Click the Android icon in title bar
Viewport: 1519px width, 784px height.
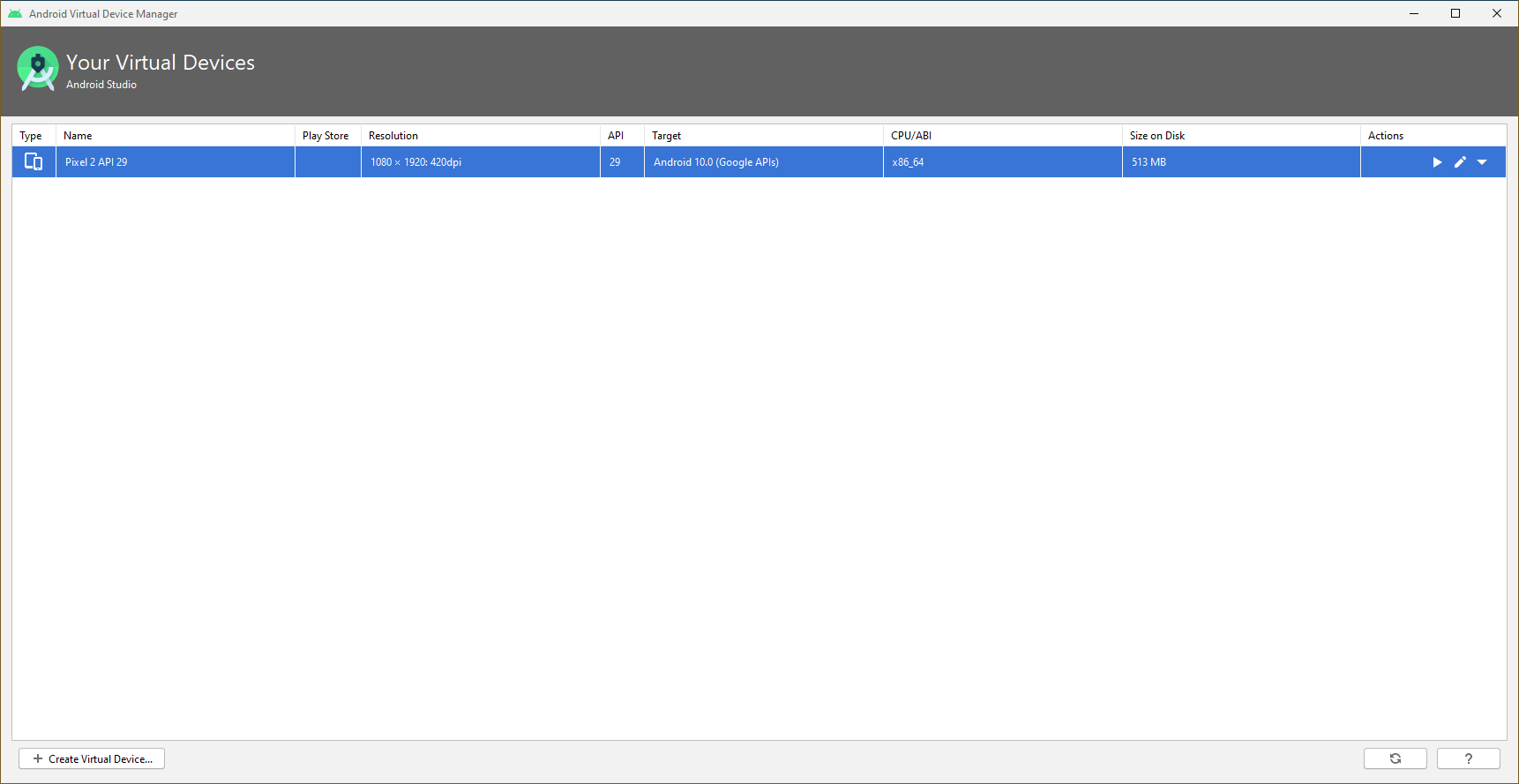[15, 13]
